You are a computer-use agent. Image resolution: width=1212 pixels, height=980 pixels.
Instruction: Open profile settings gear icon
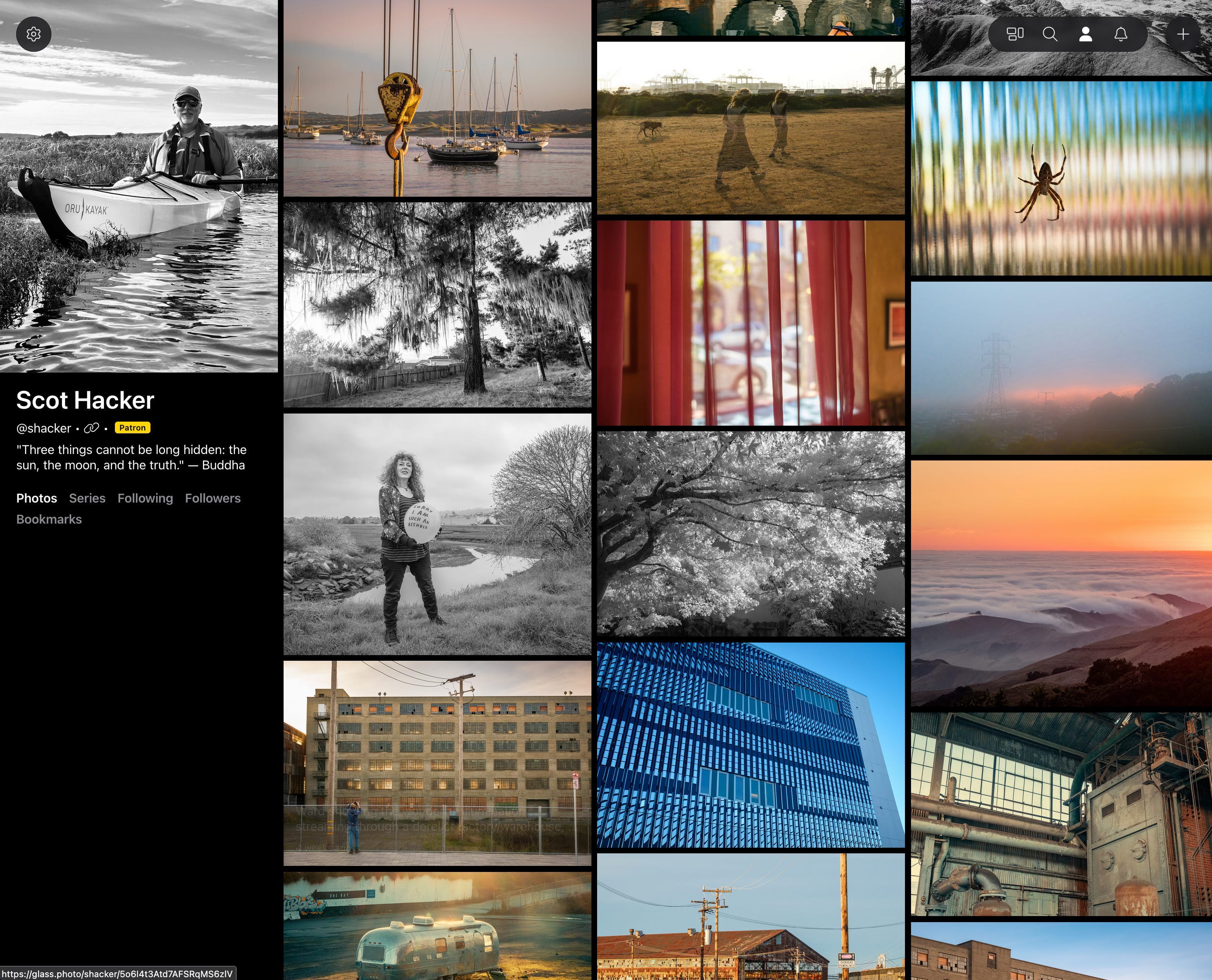point(34,34)
